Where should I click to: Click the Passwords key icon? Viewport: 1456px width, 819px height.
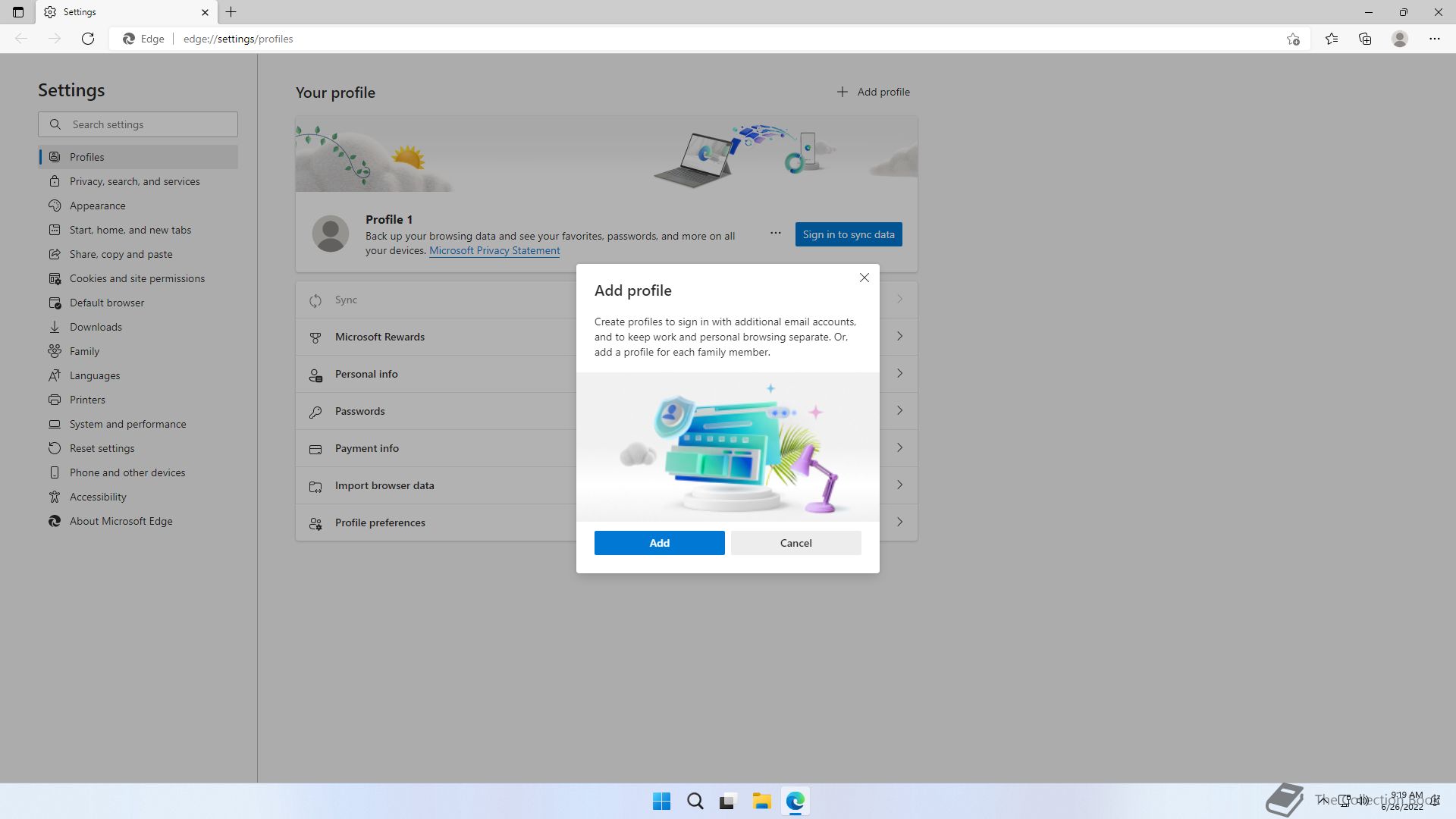(315, 412)
